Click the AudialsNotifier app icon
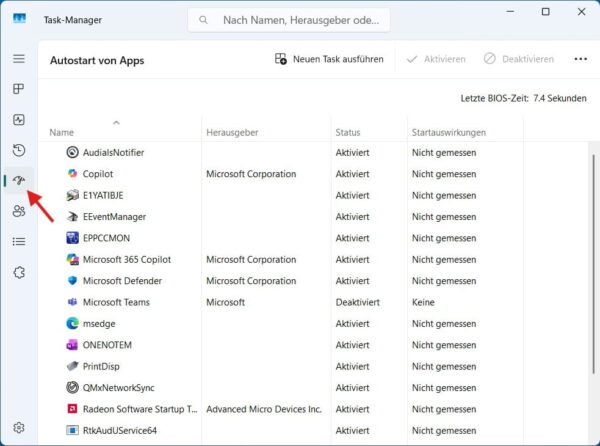This screenshot has height=446, width=600. click(72, 152)
